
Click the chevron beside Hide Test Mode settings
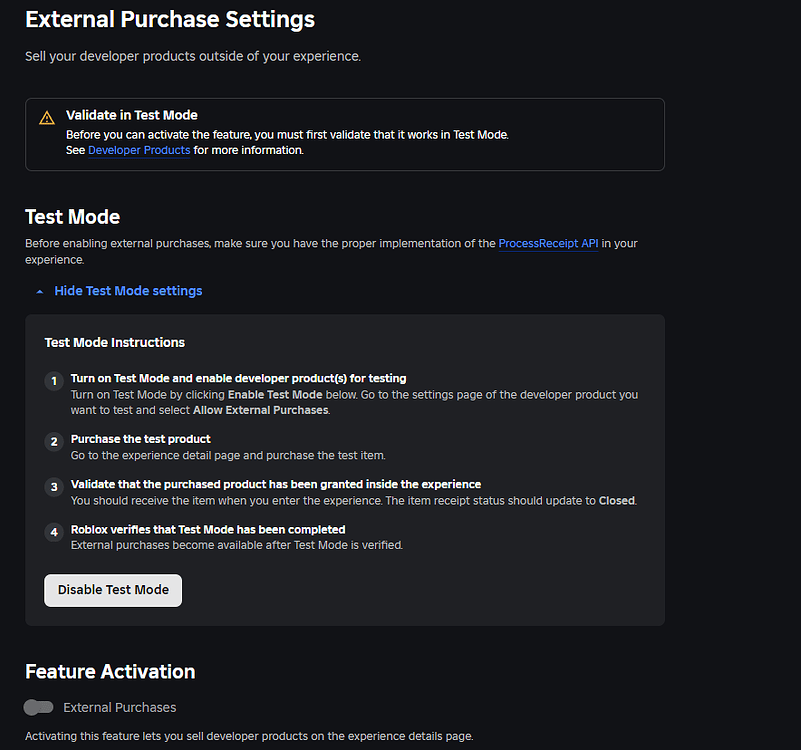tap(40, 292)
